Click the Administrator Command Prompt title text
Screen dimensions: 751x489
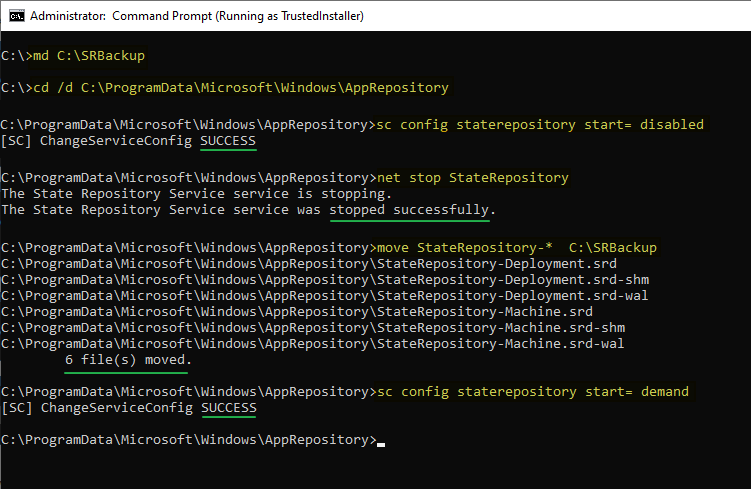click(197, 16)
